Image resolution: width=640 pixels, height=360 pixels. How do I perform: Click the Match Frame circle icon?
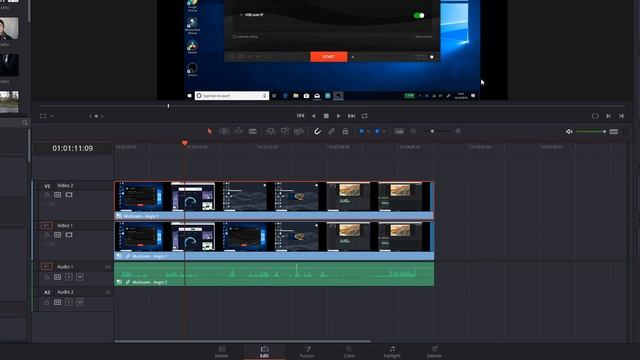[x=595, y=116]
